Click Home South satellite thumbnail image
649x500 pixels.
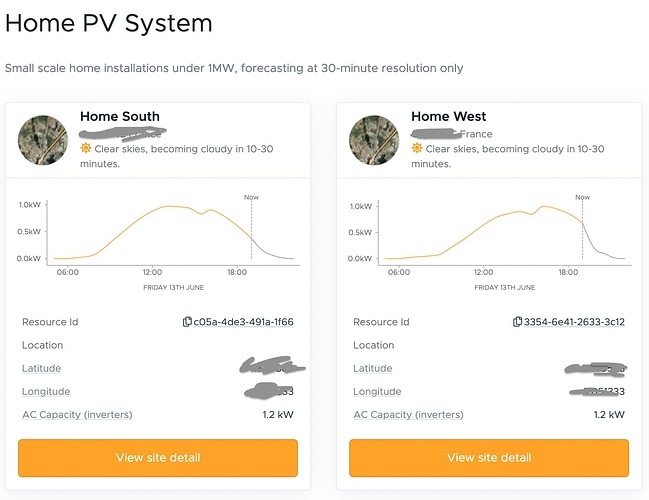click(x=44, y=140)
